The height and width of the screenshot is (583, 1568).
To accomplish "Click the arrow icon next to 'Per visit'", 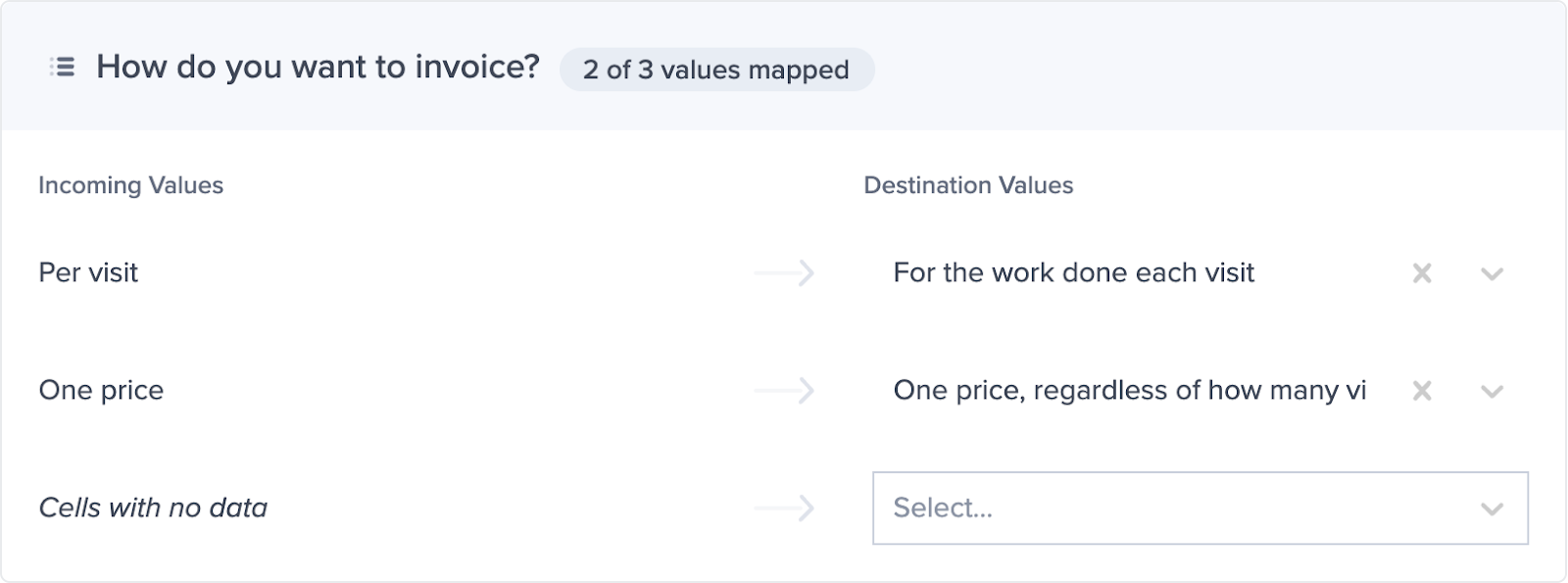I will 785,272.
